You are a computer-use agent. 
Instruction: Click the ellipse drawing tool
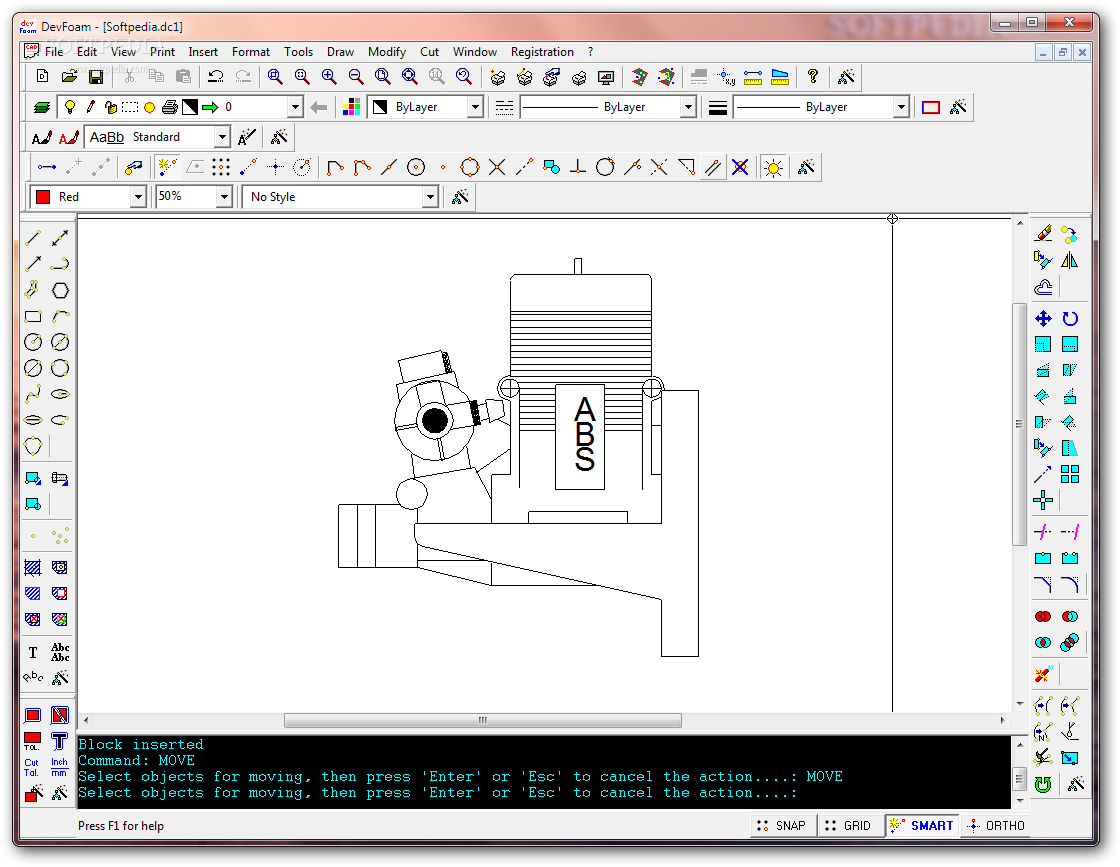(x=60, y=394)
